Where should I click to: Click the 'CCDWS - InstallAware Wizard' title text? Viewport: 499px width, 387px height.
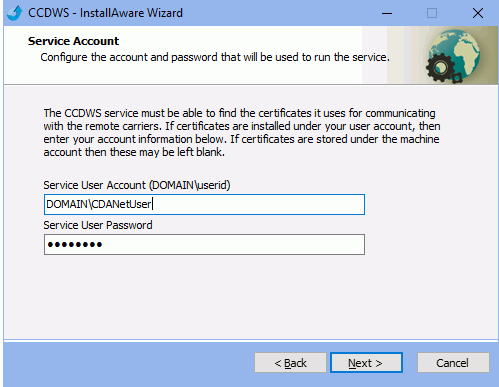coord(105,13)
